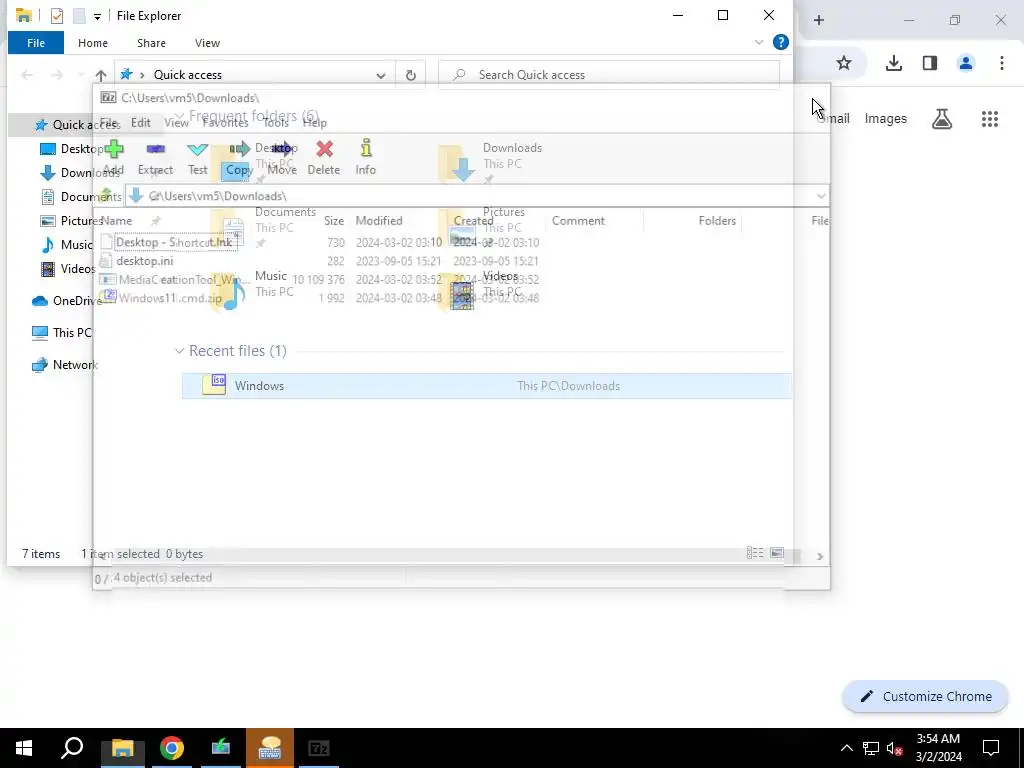
Task: Open Chrome downloads icon
Action: (894, 63)
